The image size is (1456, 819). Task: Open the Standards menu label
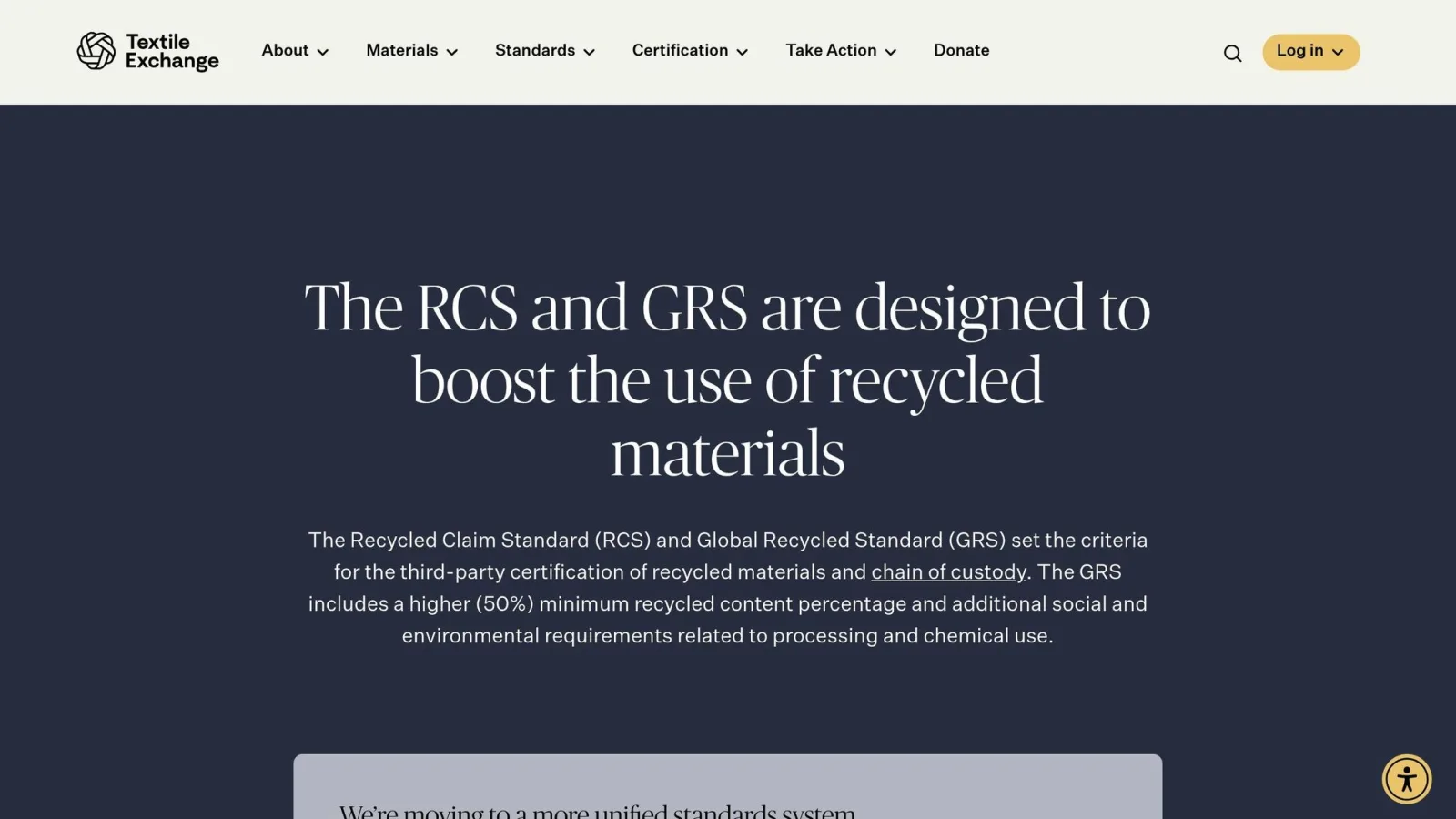[x=534, y=50]
